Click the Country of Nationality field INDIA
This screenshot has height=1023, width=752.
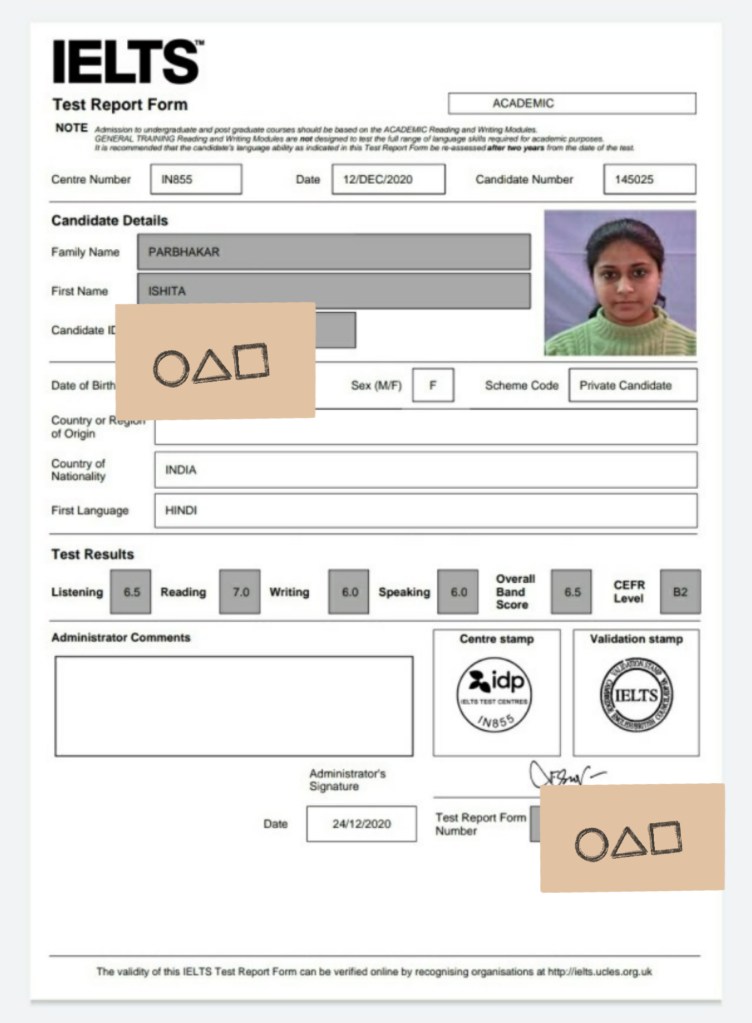(425, 469)
